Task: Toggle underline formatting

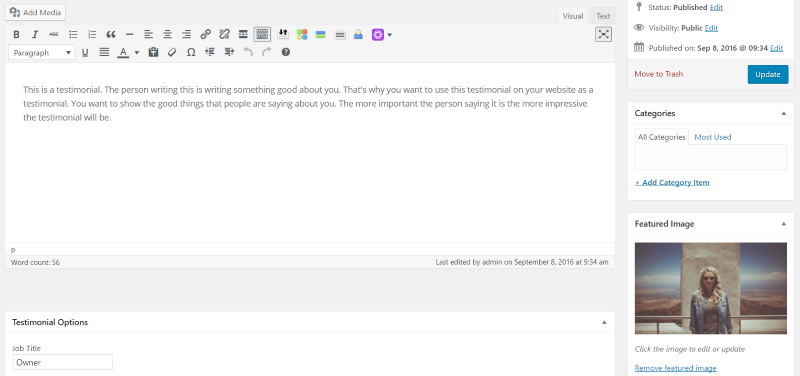Action: 85,52
